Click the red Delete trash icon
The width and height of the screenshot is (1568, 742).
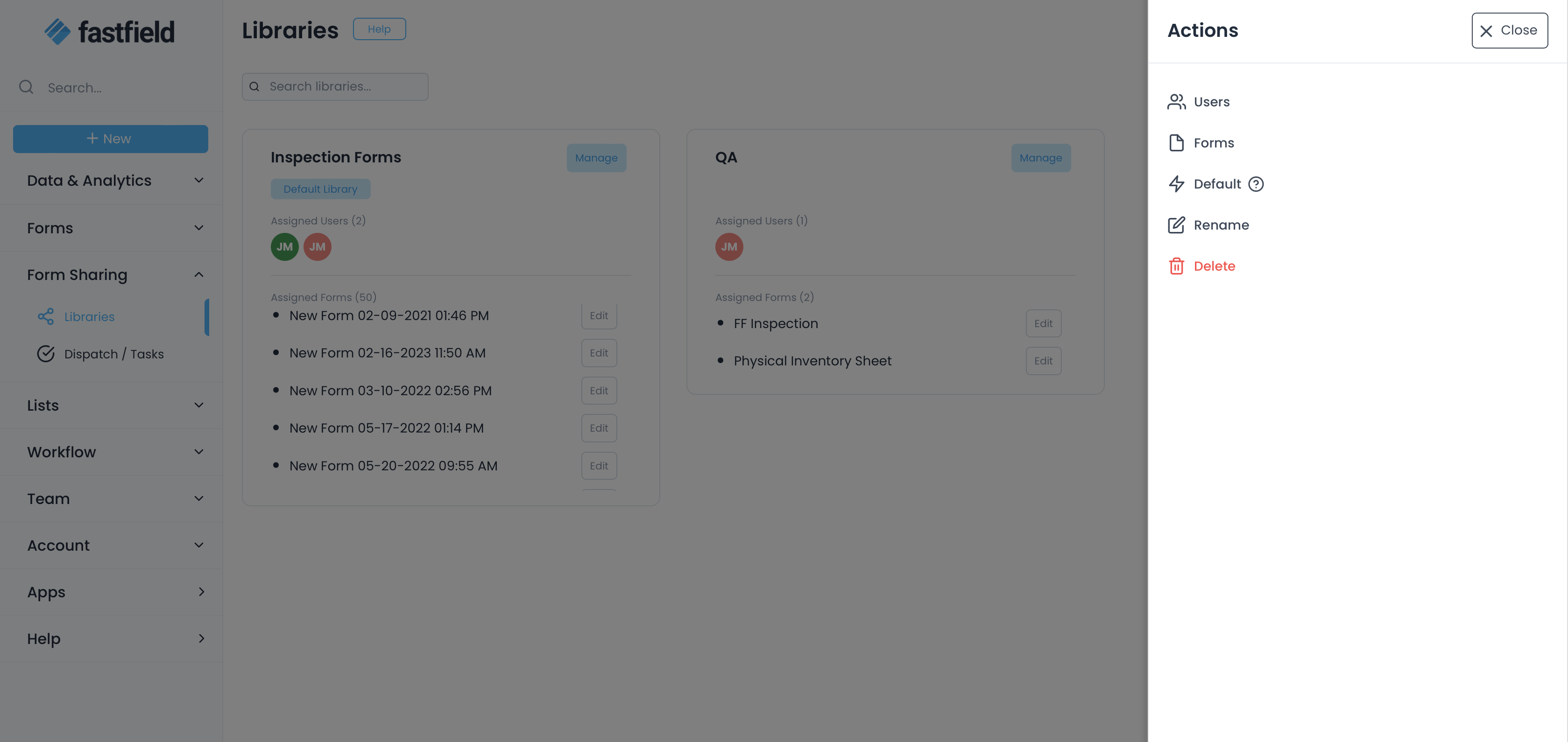tap(1176, 266)
